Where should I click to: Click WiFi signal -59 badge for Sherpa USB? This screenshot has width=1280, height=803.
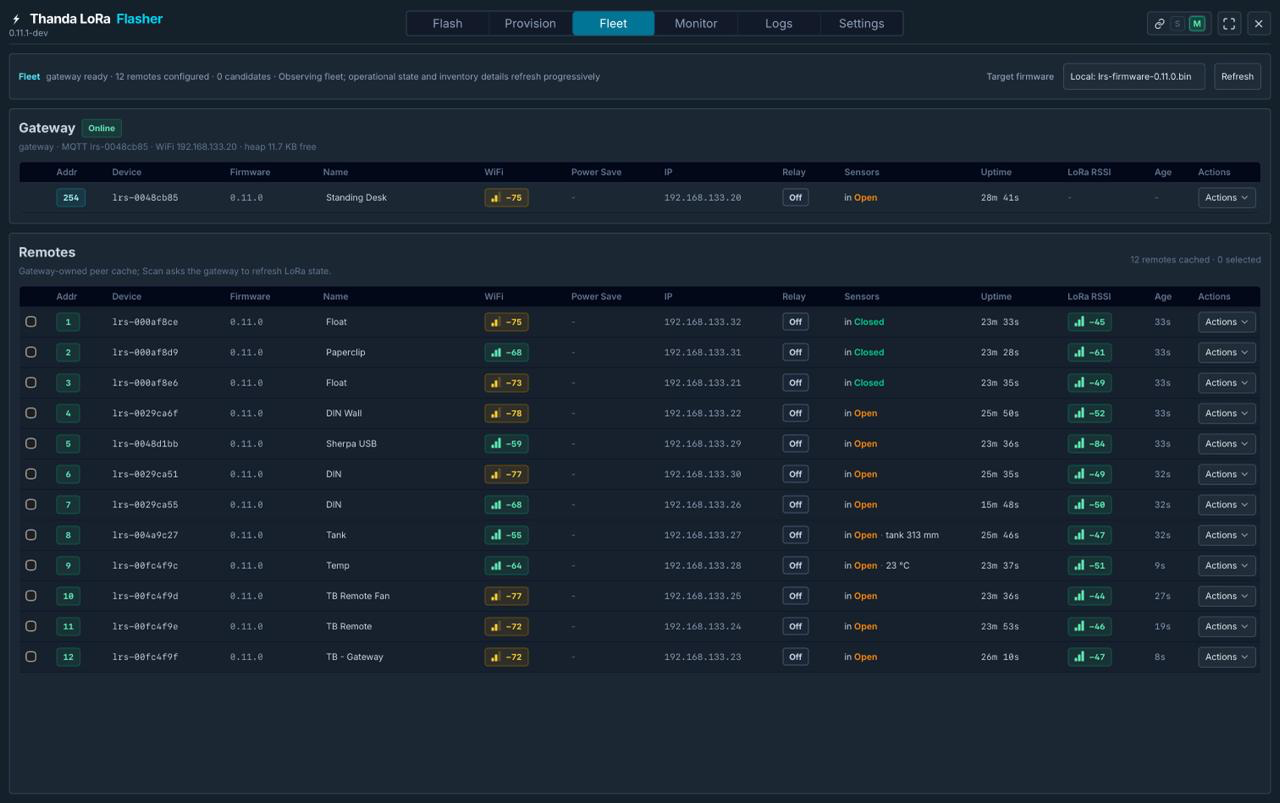coord(506,444)
